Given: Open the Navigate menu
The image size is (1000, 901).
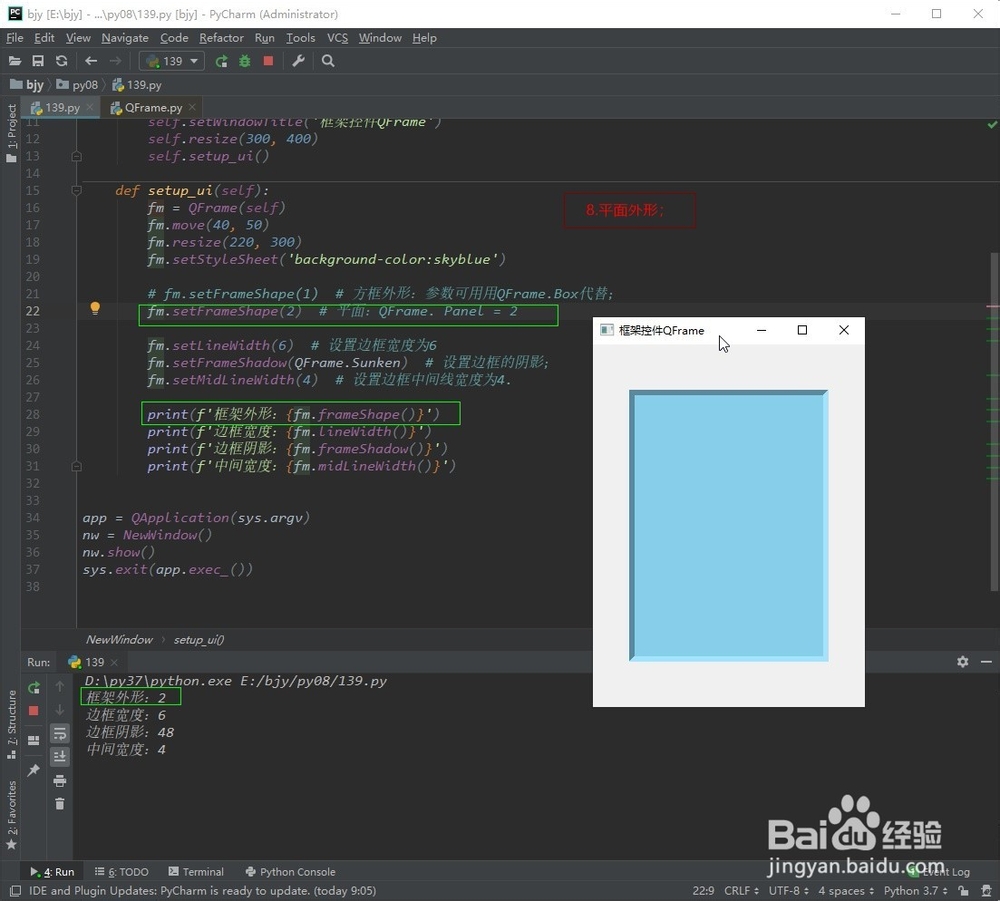Looking at the screenshot, I should 125,38.
